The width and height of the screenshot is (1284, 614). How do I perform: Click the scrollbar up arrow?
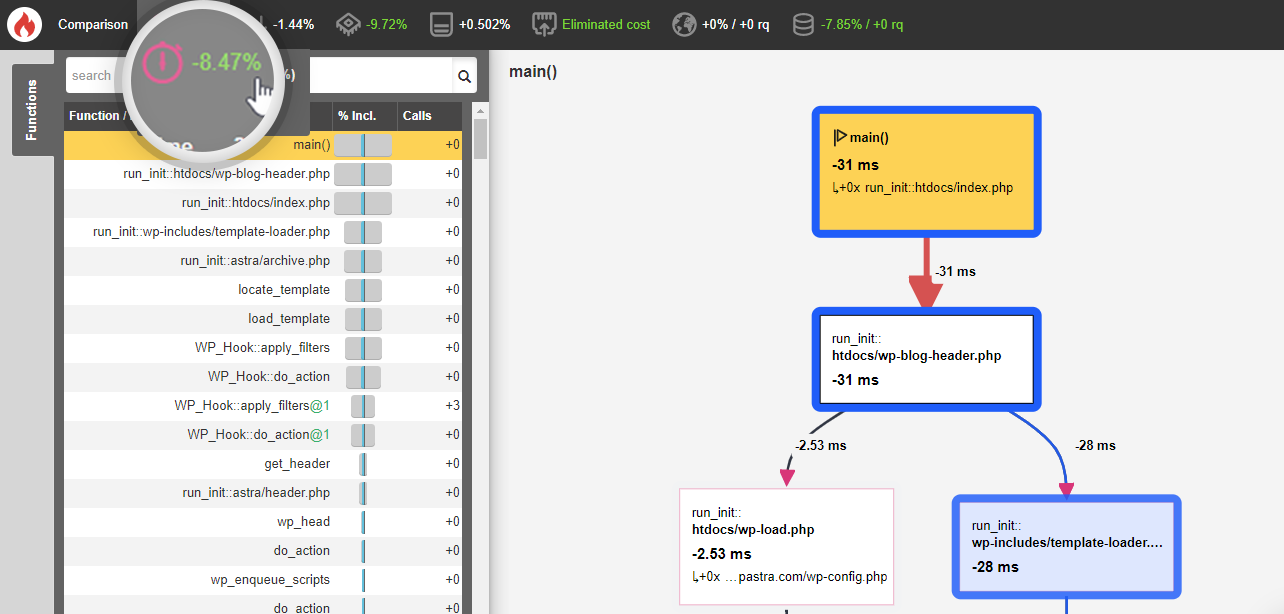481,109
